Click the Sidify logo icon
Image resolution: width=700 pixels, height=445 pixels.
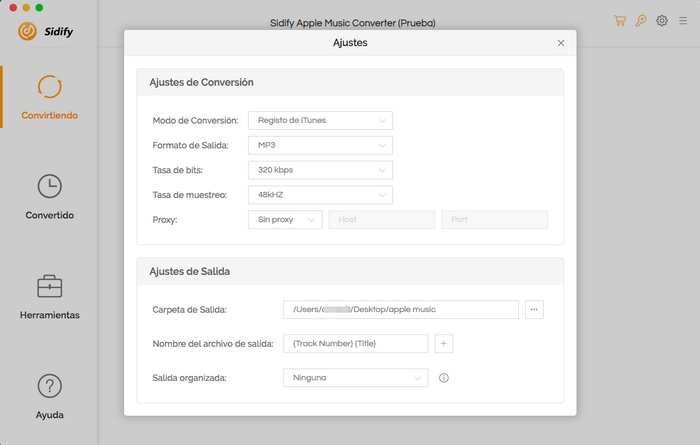pos(27,31)
